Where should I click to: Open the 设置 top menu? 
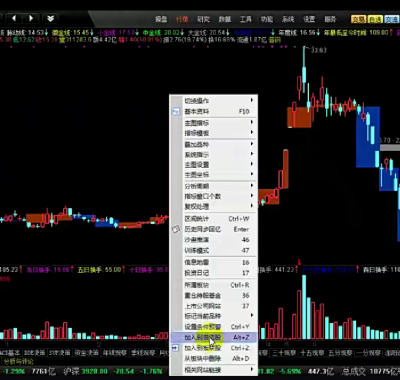[309, 19]
